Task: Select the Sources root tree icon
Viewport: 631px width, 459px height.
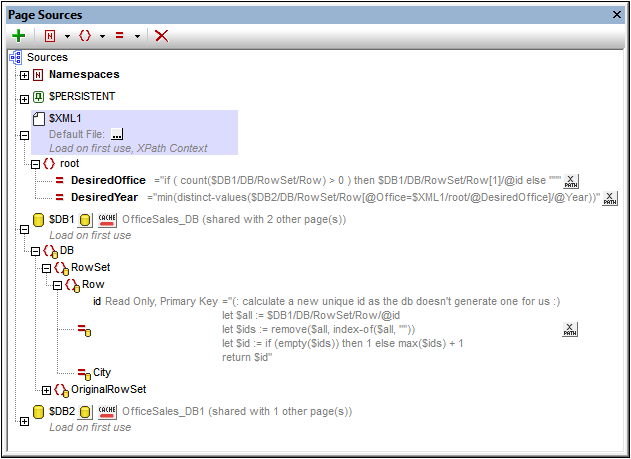Action: pos(15,58)
